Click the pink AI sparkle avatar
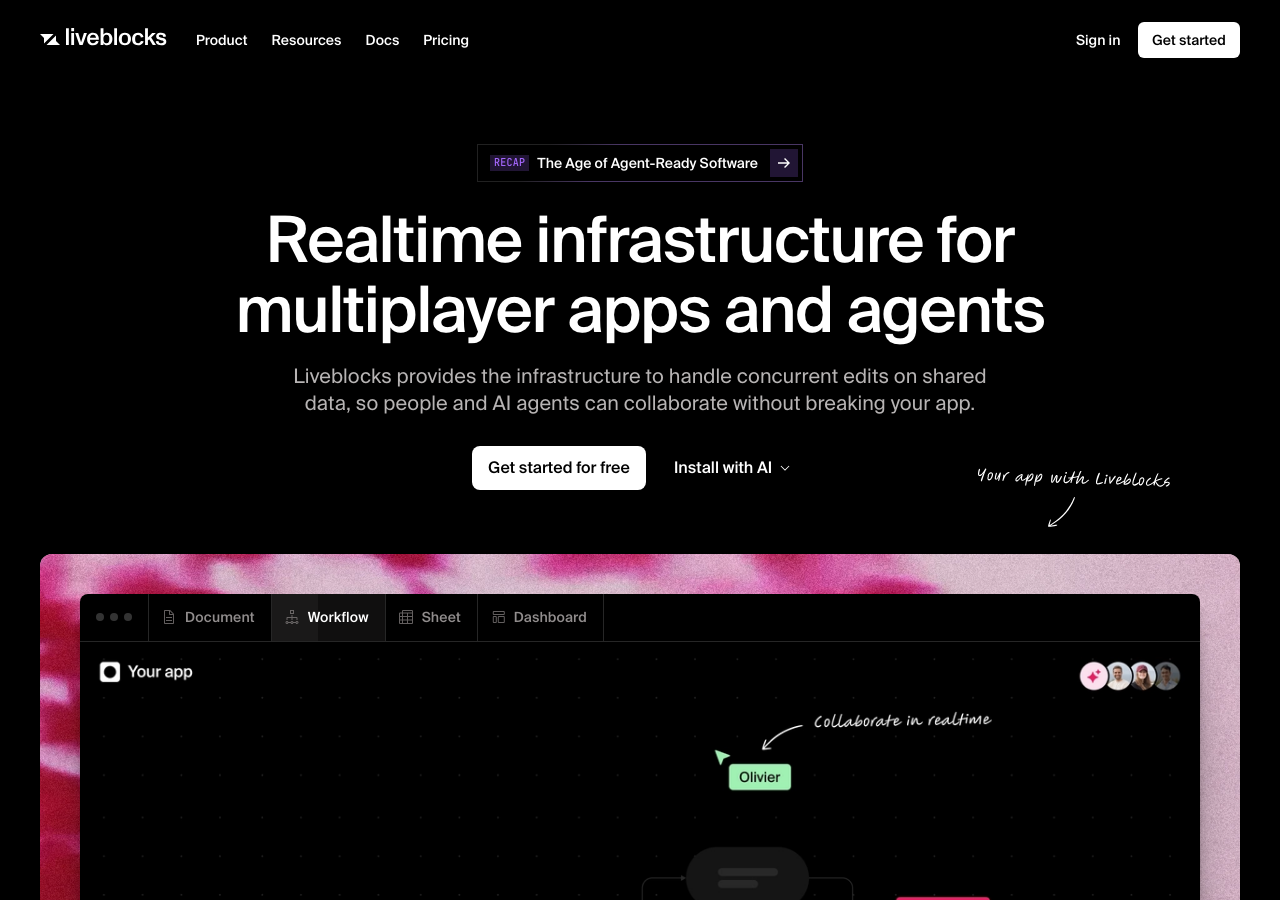This screenshot has width=1280, height=900. click(1093, 676)
